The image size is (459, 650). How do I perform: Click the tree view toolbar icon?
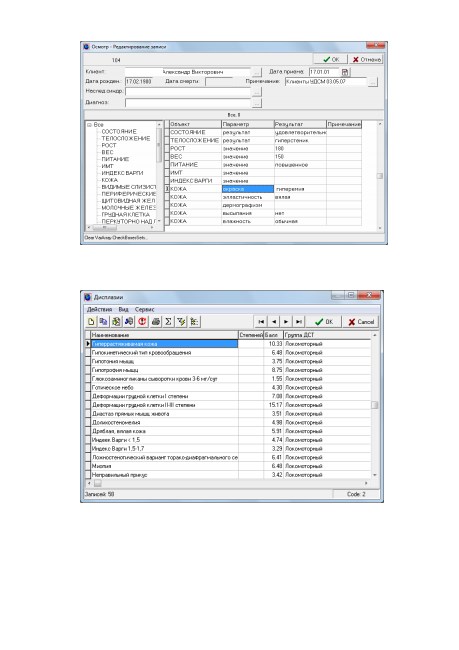tap(194, 321)
